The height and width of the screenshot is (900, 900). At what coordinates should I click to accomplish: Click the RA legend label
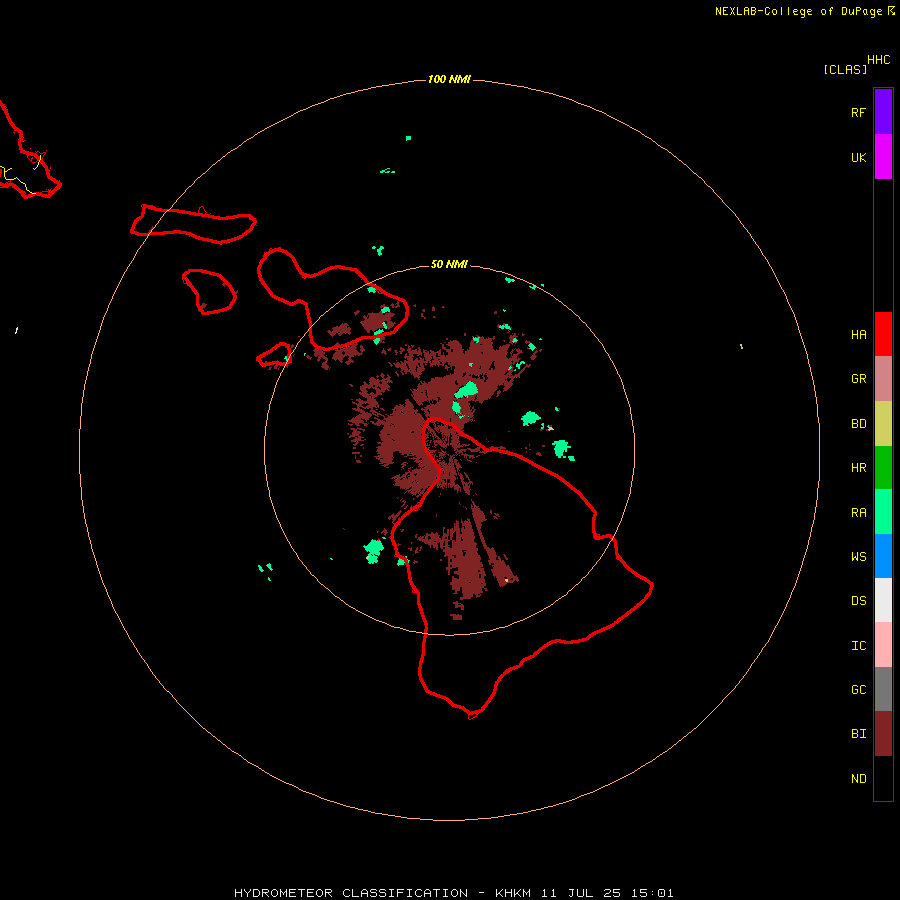(x=858, y=513)
